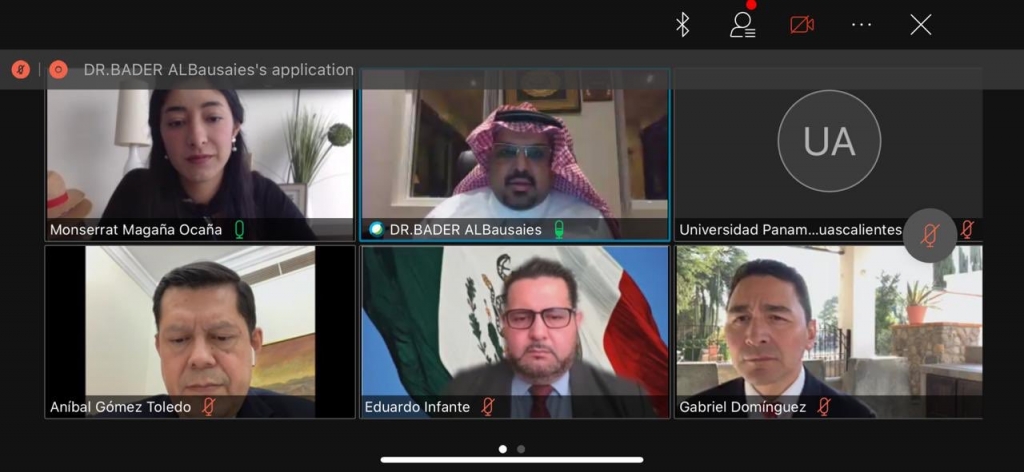Click the red muted icon in top-left banner
Image resolution: width=1024 pixels, height=472 pixels.
tap(21, 70)
